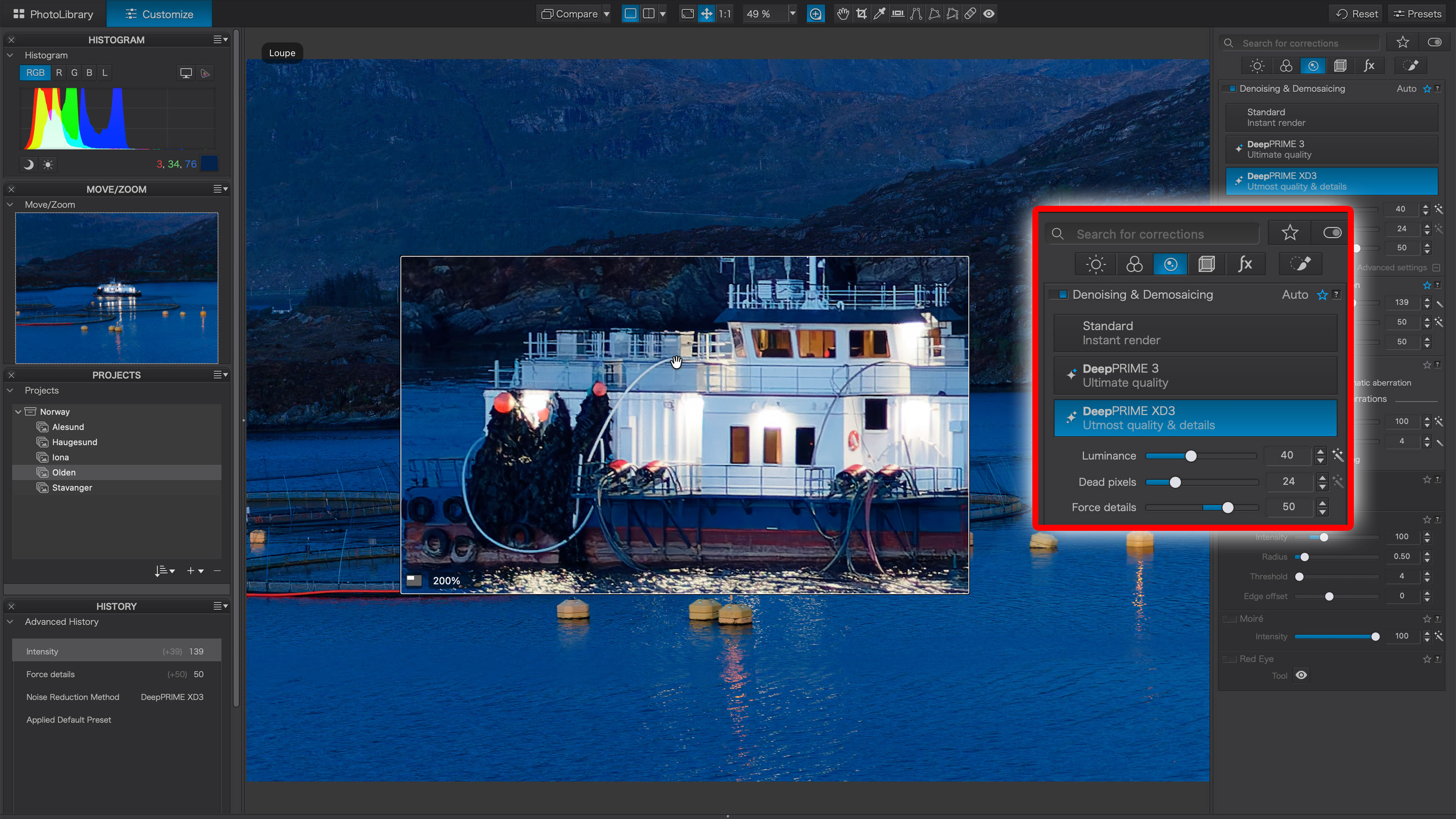1456x819 pixels.
Task: Switch to the PhotoLibrary tab
Action: (x=53, y=14)
